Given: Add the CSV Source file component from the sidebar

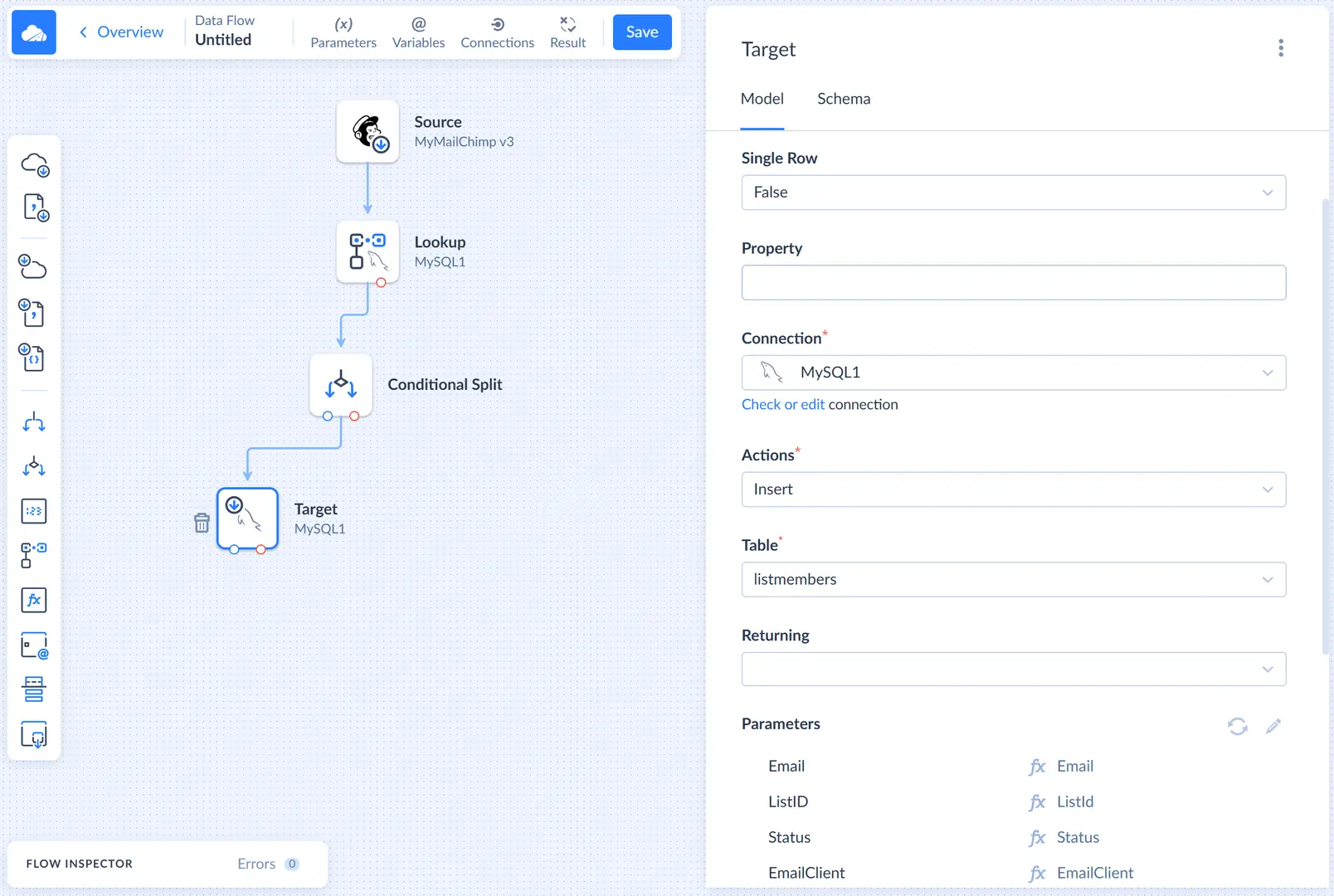Looking at the screenshot, I should pyautogui.click(x=34, y=207).
